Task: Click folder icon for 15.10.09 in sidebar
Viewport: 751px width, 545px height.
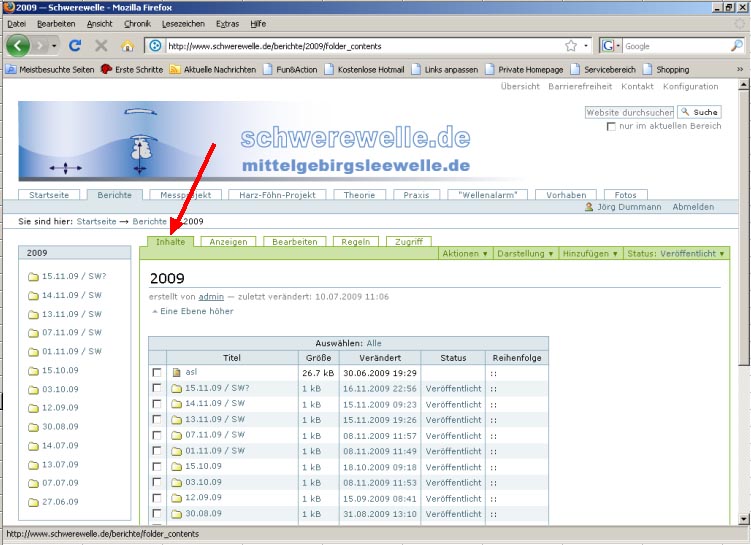Action: [33, 370]
